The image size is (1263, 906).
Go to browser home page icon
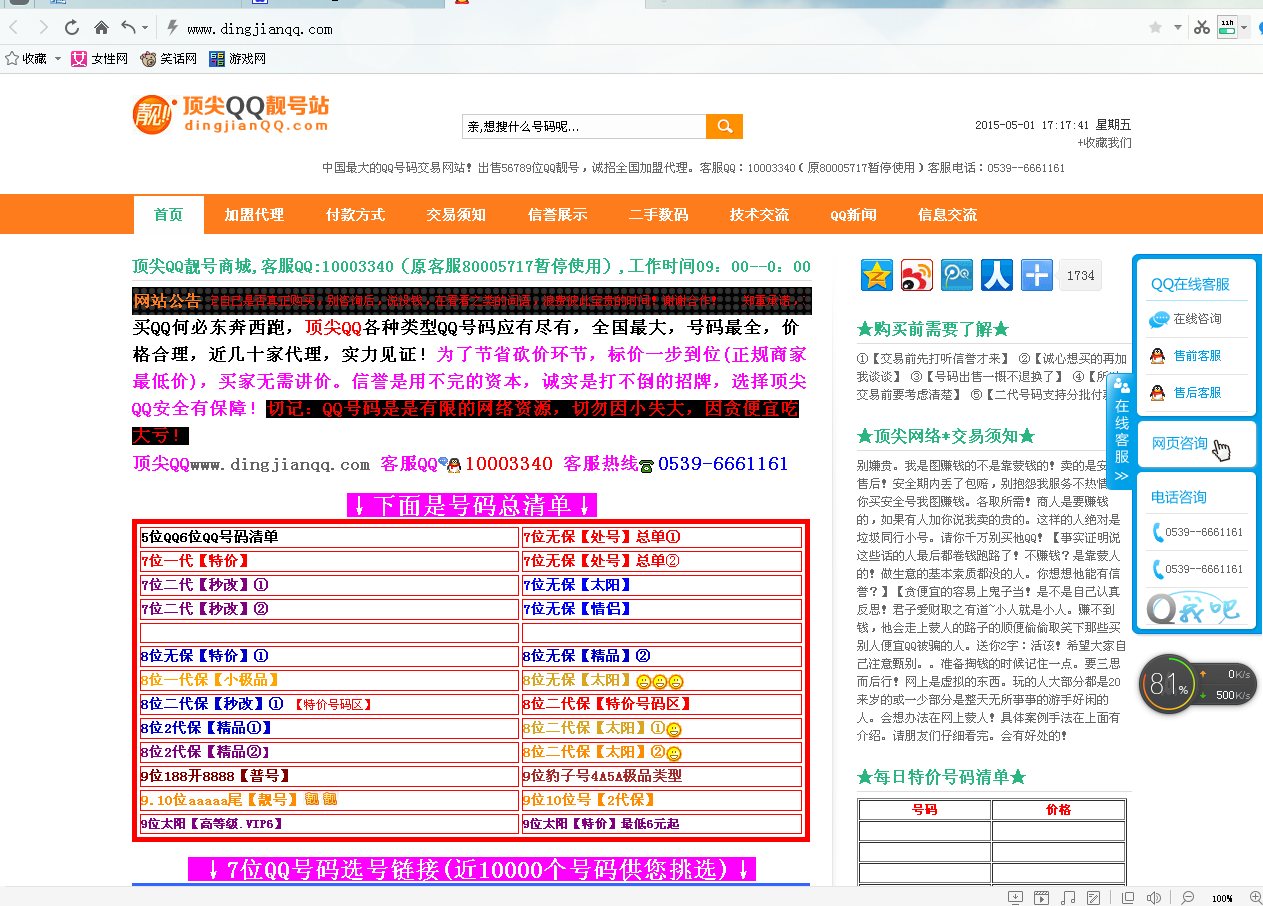101,28
